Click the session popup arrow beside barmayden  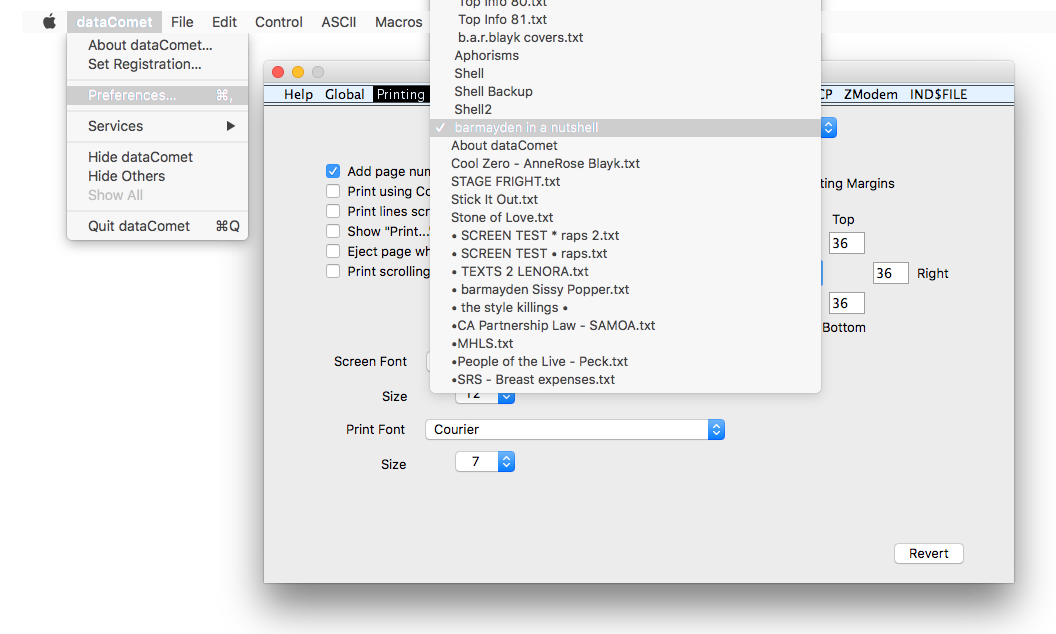(x=829, y=127)
